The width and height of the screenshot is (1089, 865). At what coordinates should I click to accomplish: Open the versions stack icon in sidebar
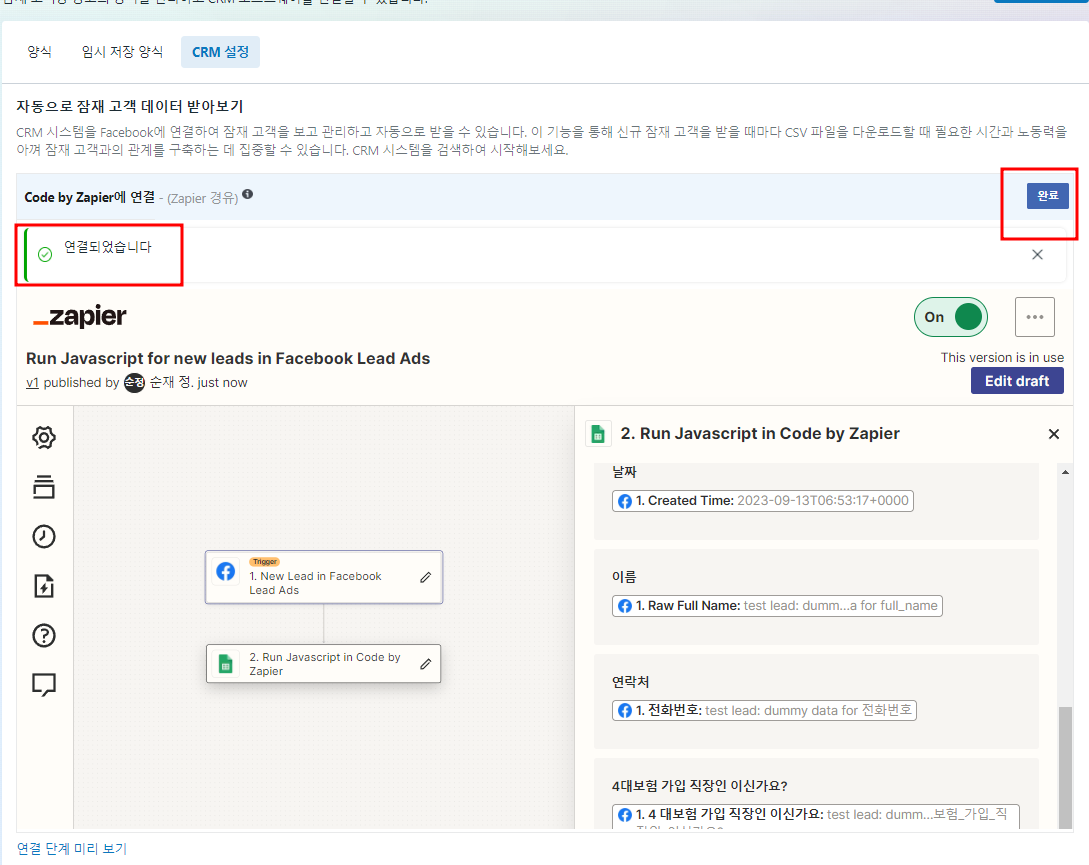(x=44, y=487)
